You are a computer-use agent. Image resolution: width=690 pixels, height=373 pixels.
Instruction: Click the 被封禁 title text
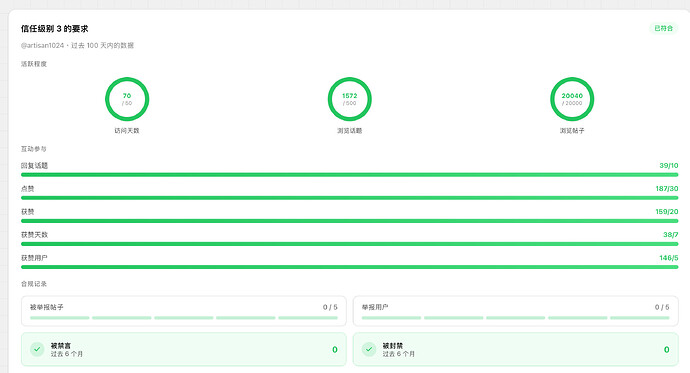[393, 346]
